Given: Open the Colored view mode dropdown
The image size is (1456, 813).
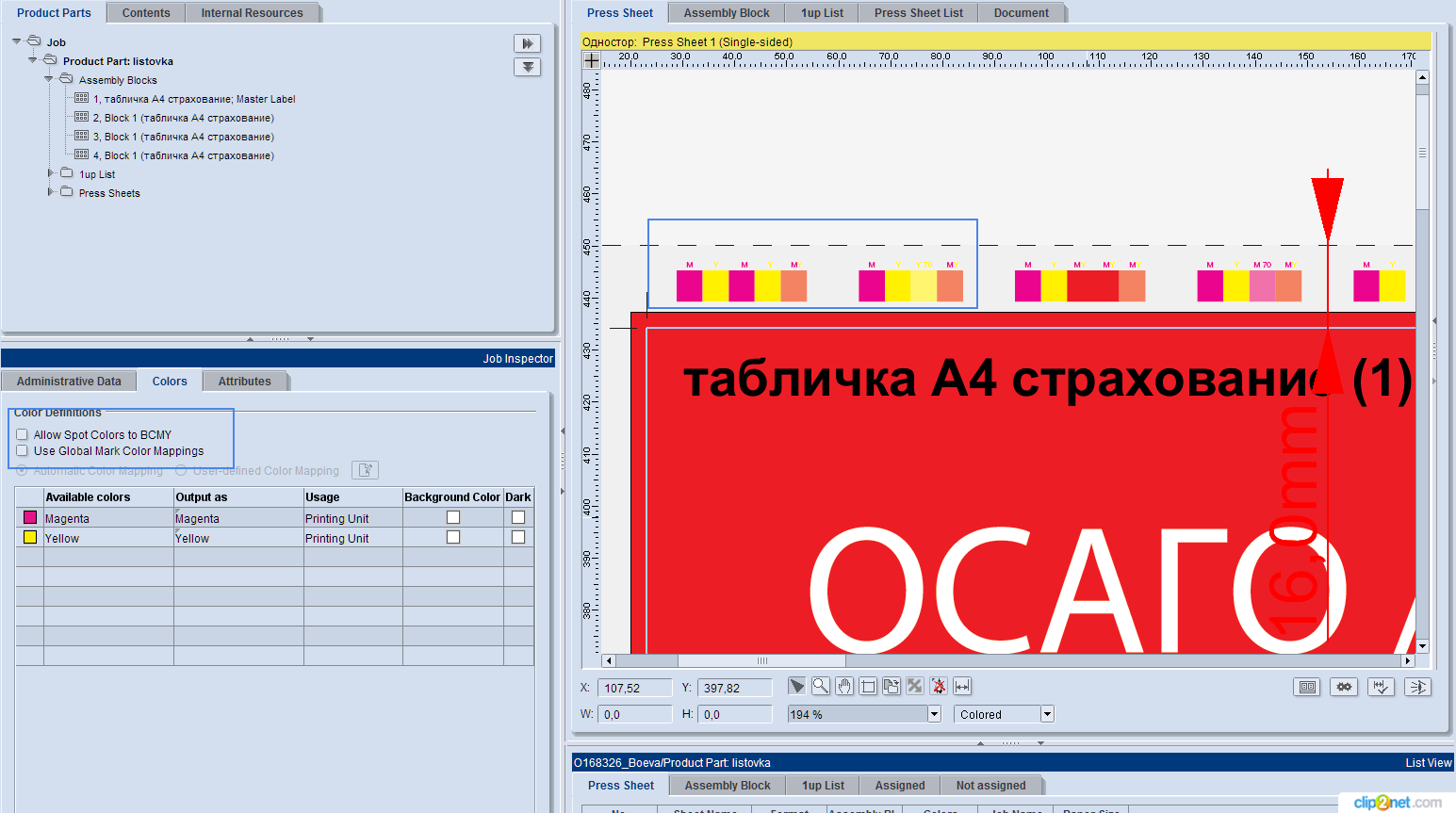Looking at the screenshot, I should 1047,714.
